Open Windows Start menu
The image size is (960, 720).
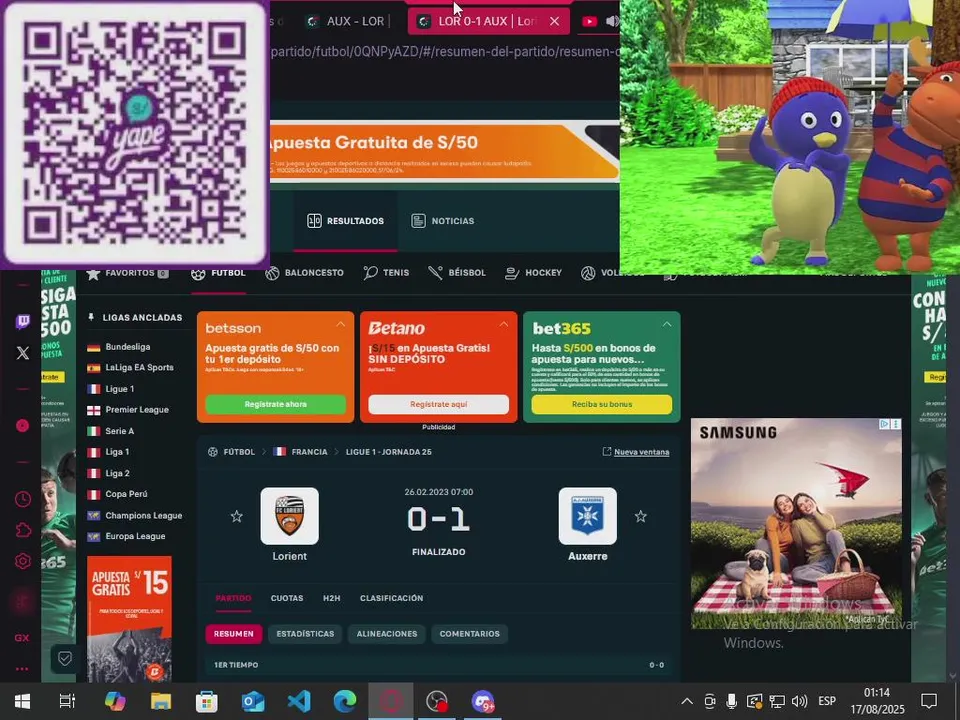coord(23,701)
